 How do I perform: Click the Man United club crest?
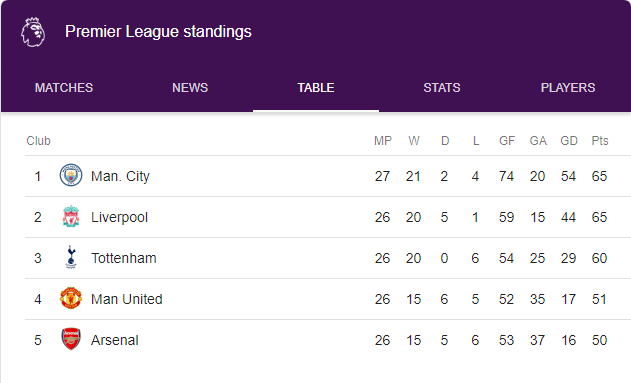[71, 298]
